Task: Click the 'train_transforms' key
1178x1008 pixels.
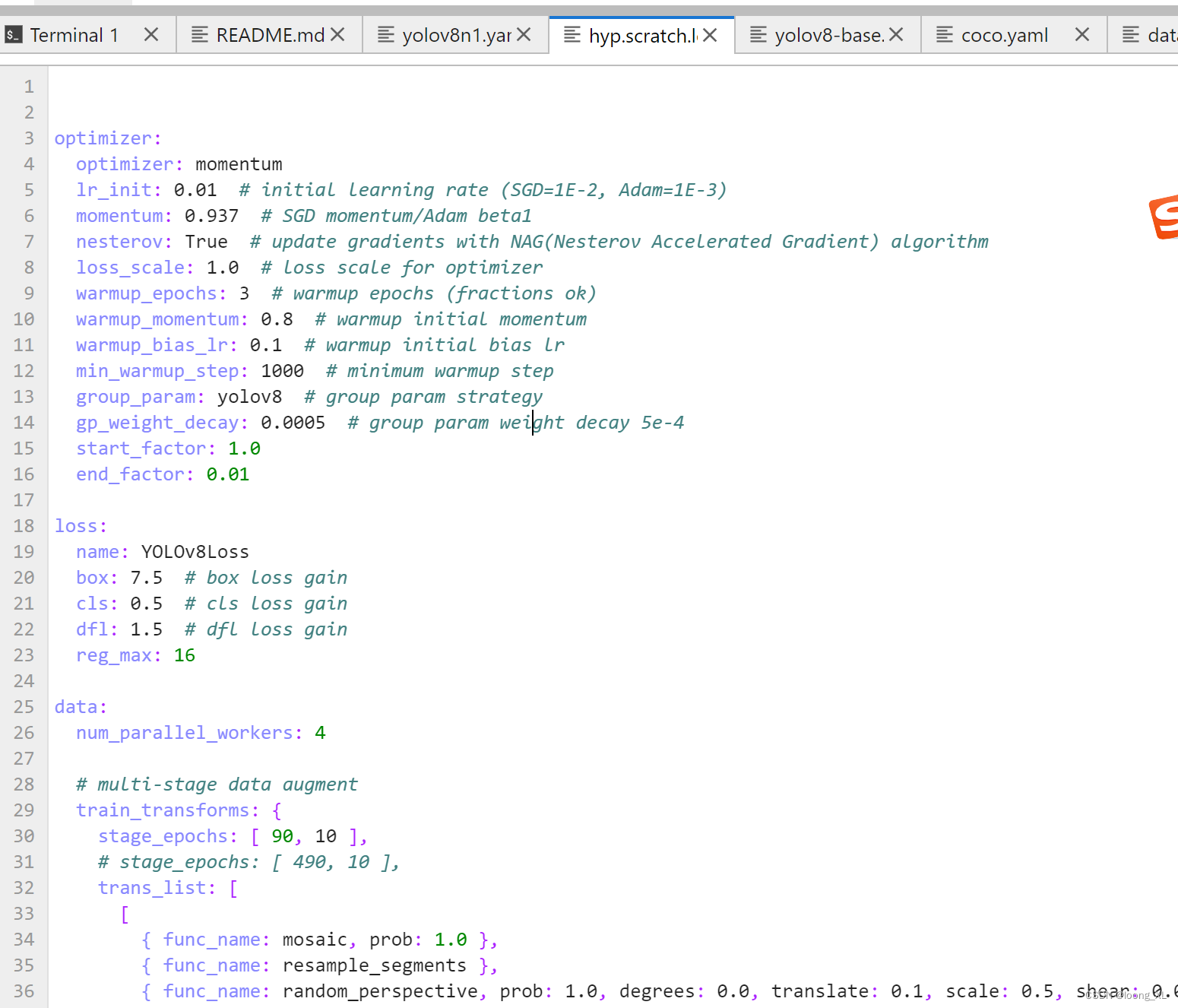Action: [162, 810]
